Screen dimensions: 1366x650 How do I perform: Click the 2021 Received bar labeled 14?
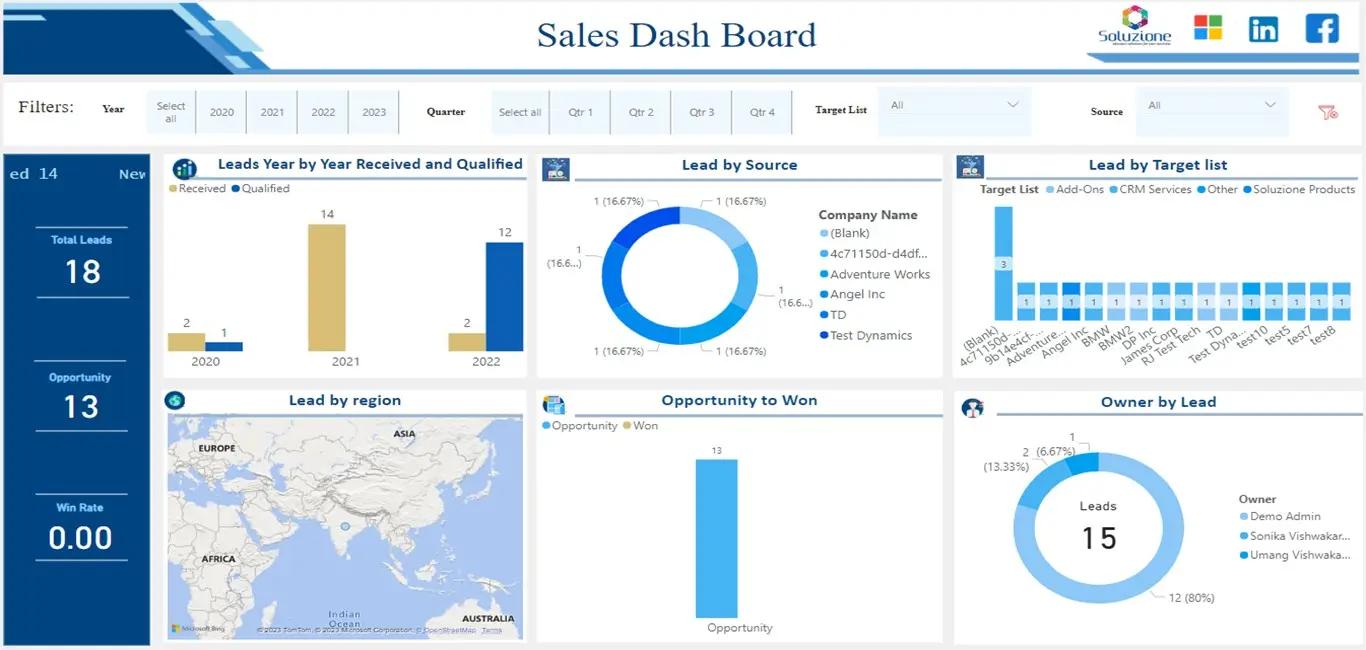(327, 287)
